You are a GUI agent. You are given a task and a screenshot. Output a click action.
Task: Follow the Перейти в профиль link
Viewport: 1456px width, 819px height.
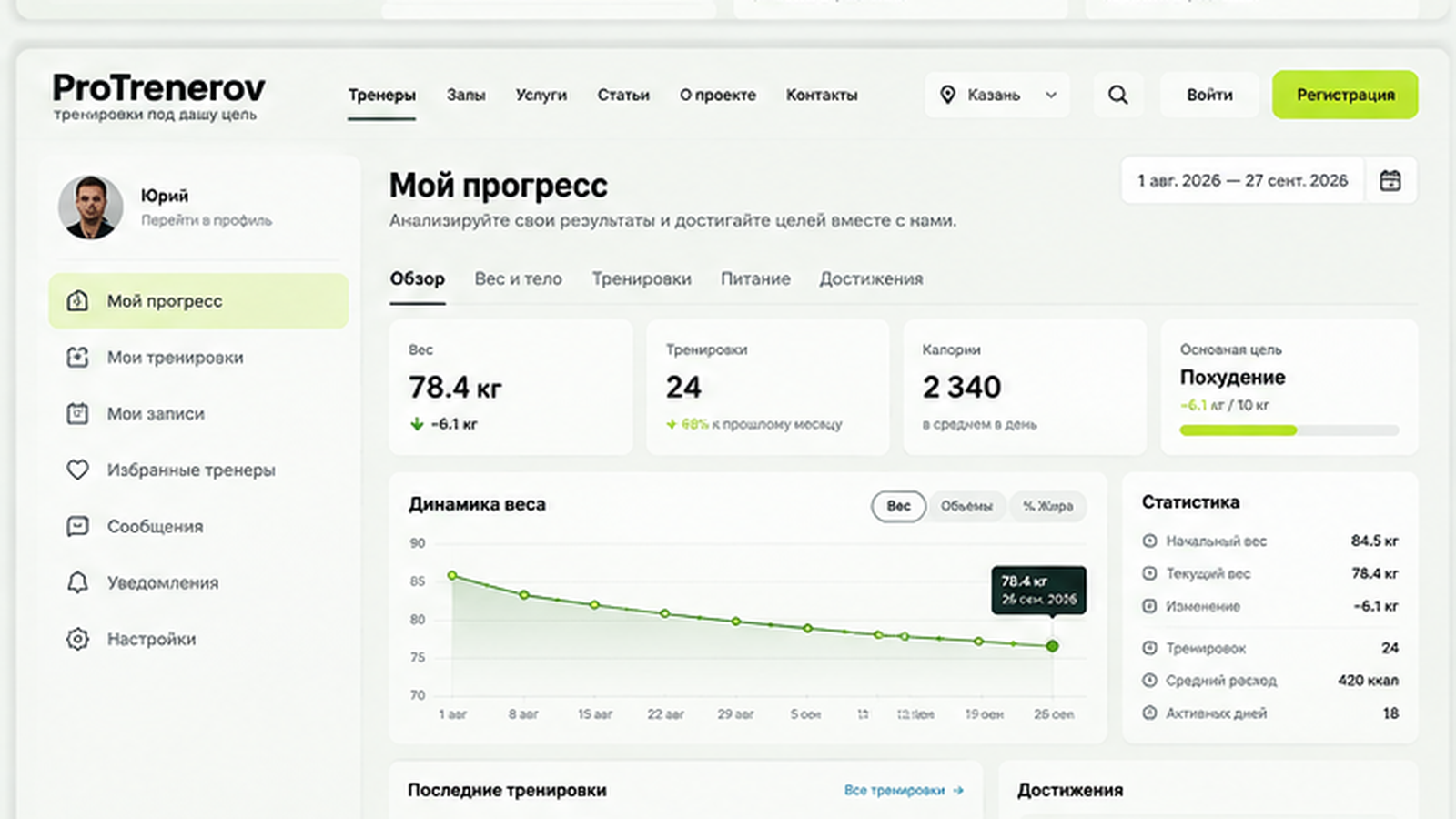(x=207, y=220)
